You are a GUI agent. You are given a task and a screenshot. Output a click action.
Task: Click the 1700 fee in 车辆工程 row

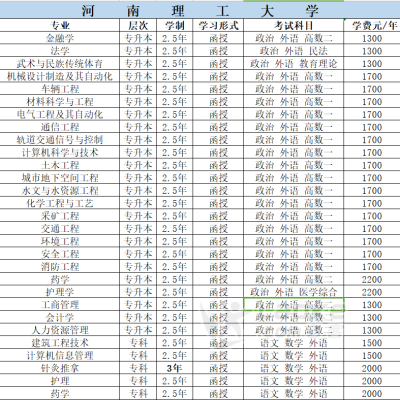(372, 89)
